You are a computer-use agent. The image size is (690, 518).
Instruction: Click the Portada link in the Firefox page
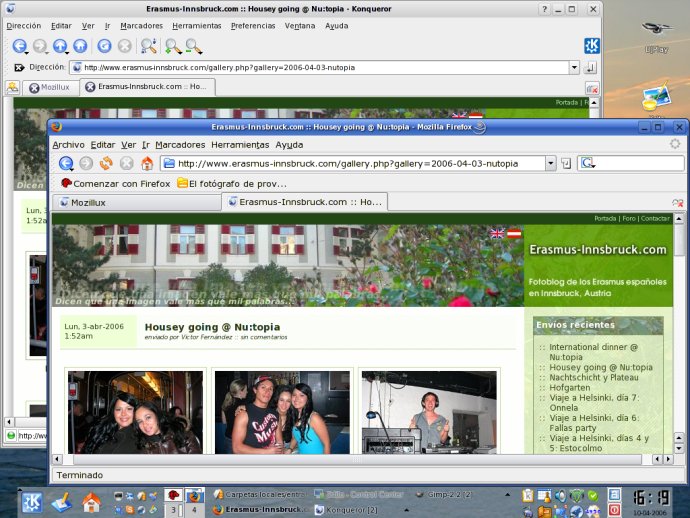point(605,218)
